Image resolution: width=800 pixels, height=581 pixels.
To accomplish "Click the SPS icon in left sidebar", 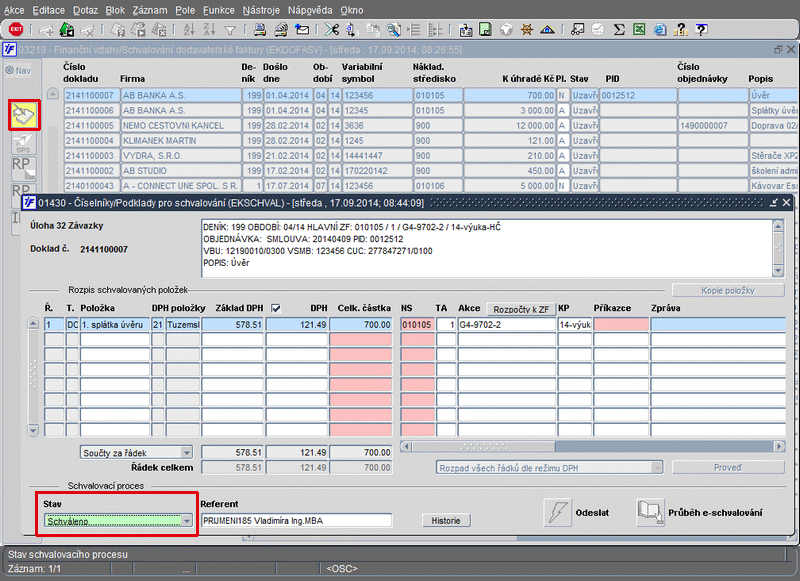I will coord(24,143).
